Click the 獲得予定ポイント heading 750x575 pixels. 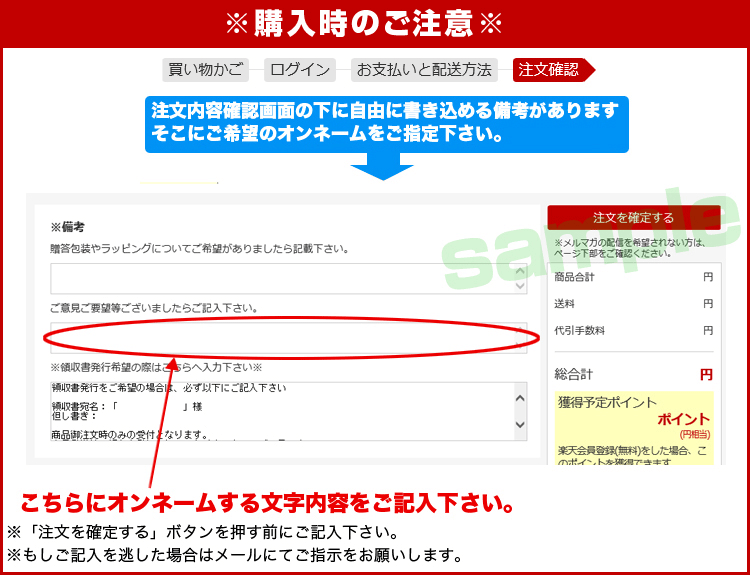click(x=608, y=402)
